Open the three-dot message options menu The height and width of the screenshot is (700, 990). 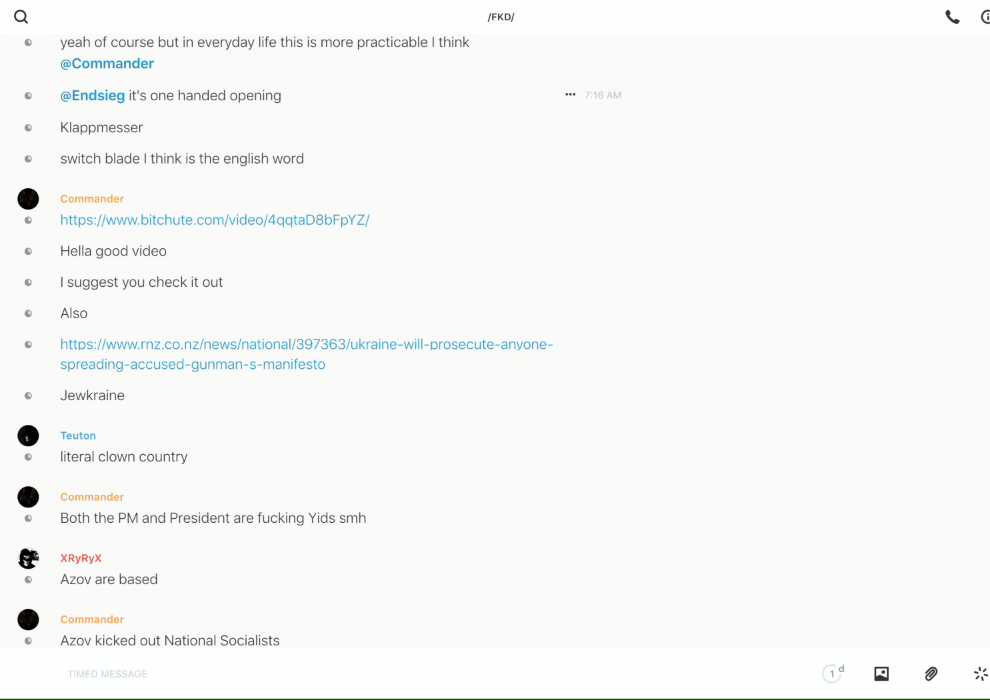570,95
